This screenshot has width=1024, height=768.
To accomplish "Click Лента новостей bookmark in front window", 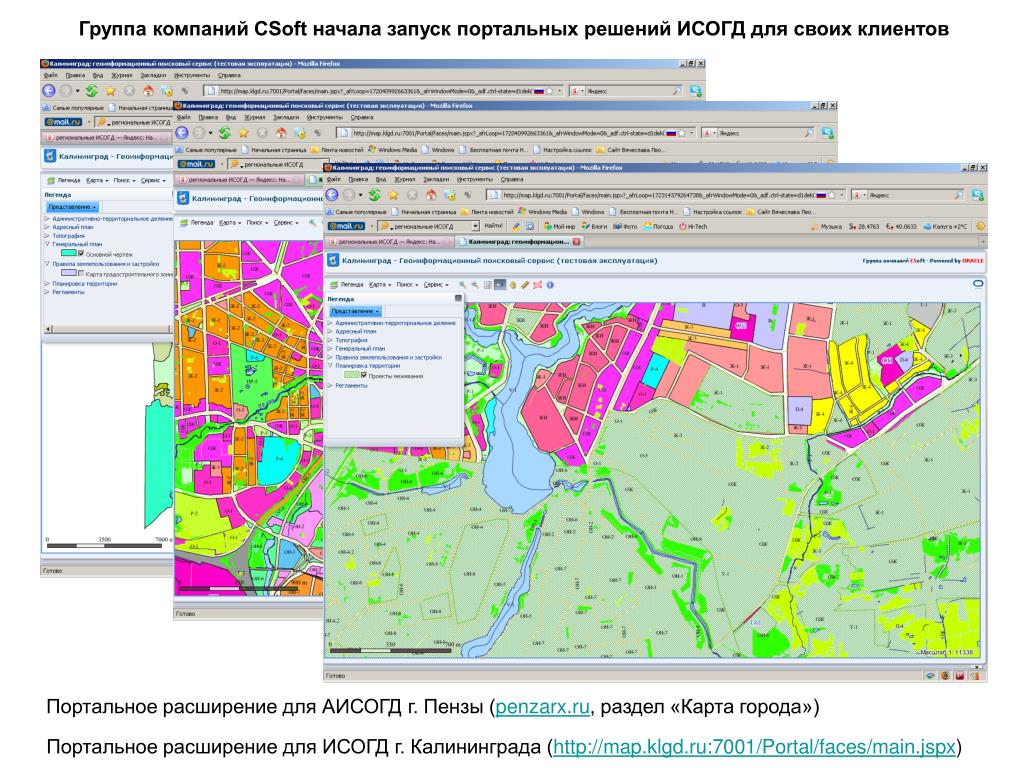I will tap(488, 212).
